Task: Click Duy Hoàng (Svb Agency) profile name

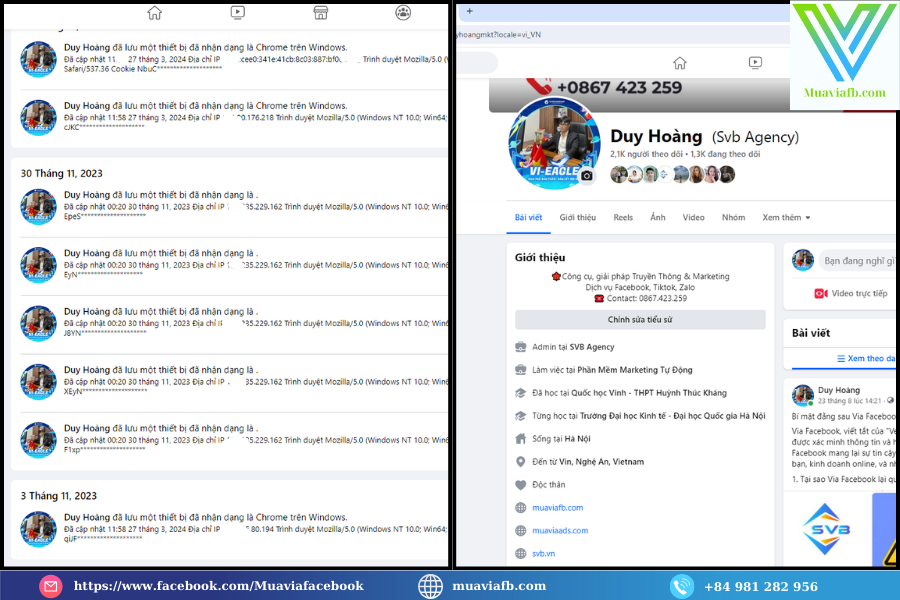Action: [704, 136]
